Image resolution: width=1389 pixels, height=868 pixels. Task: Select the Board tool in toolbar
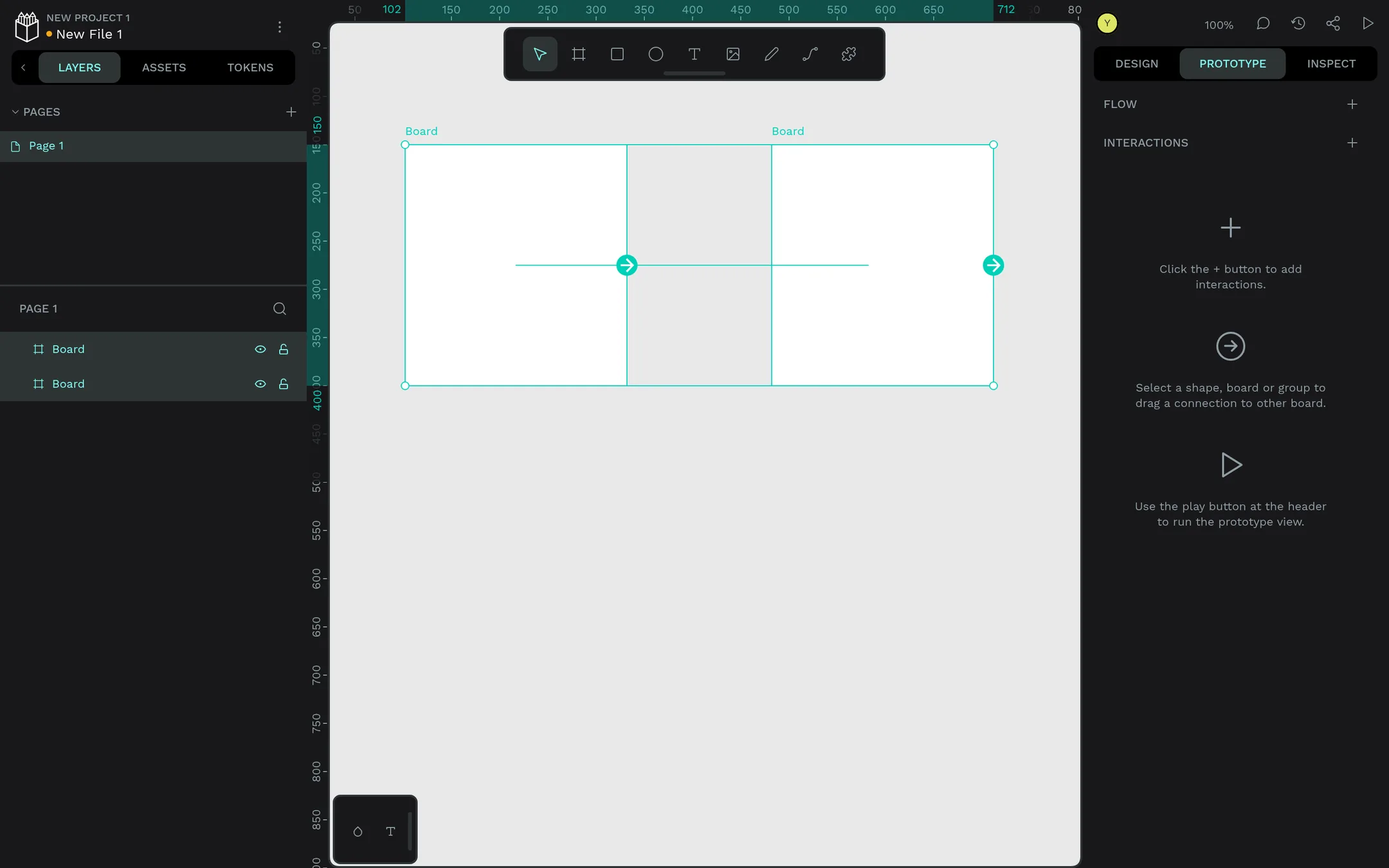click(578, 54)
